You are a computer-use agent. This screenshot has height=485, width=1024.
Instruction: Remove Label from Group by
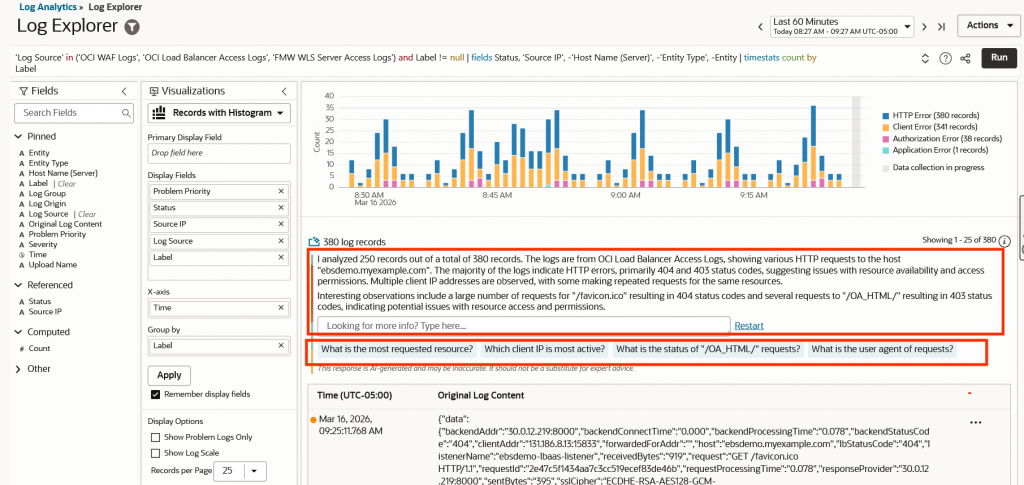(281, 345)
